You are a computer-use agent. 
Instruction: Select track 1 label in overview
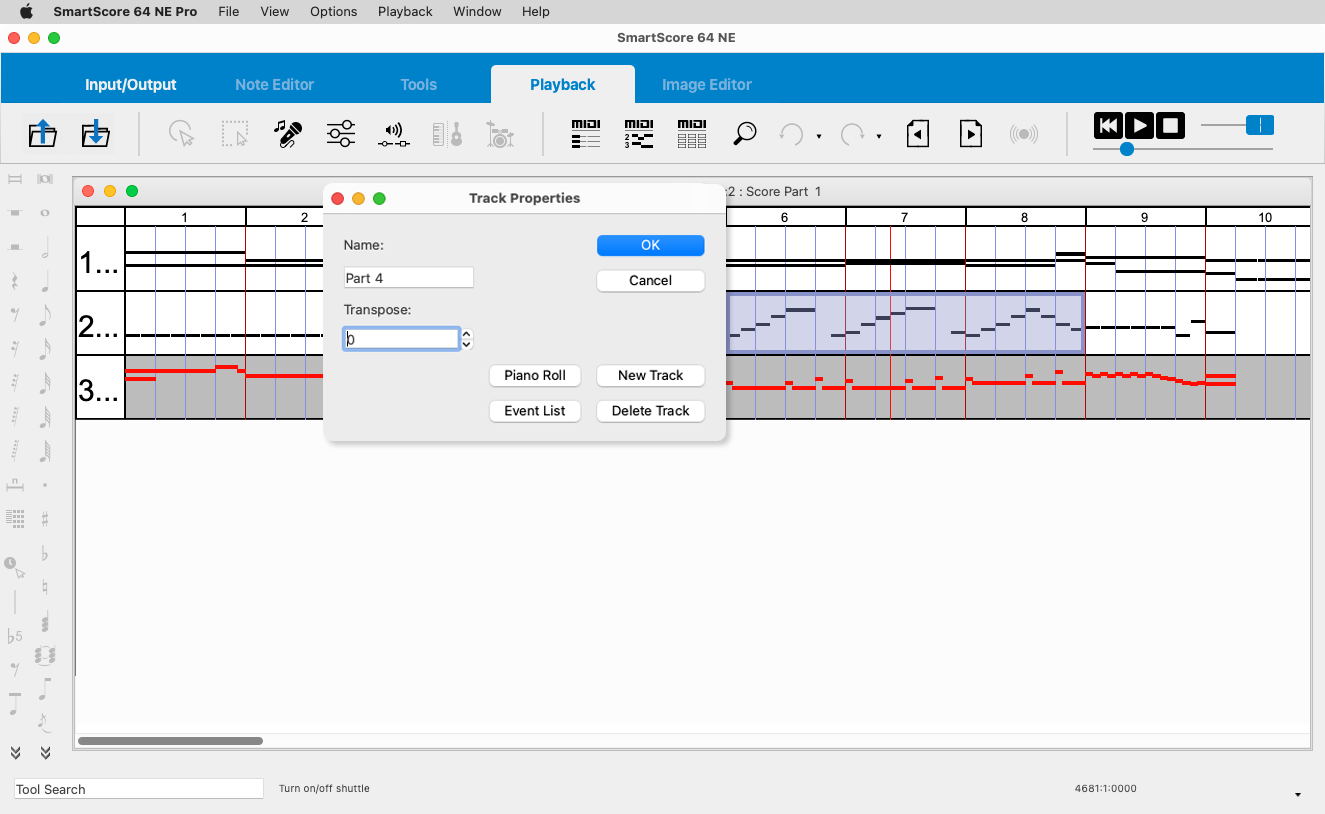tap(100, 259)
